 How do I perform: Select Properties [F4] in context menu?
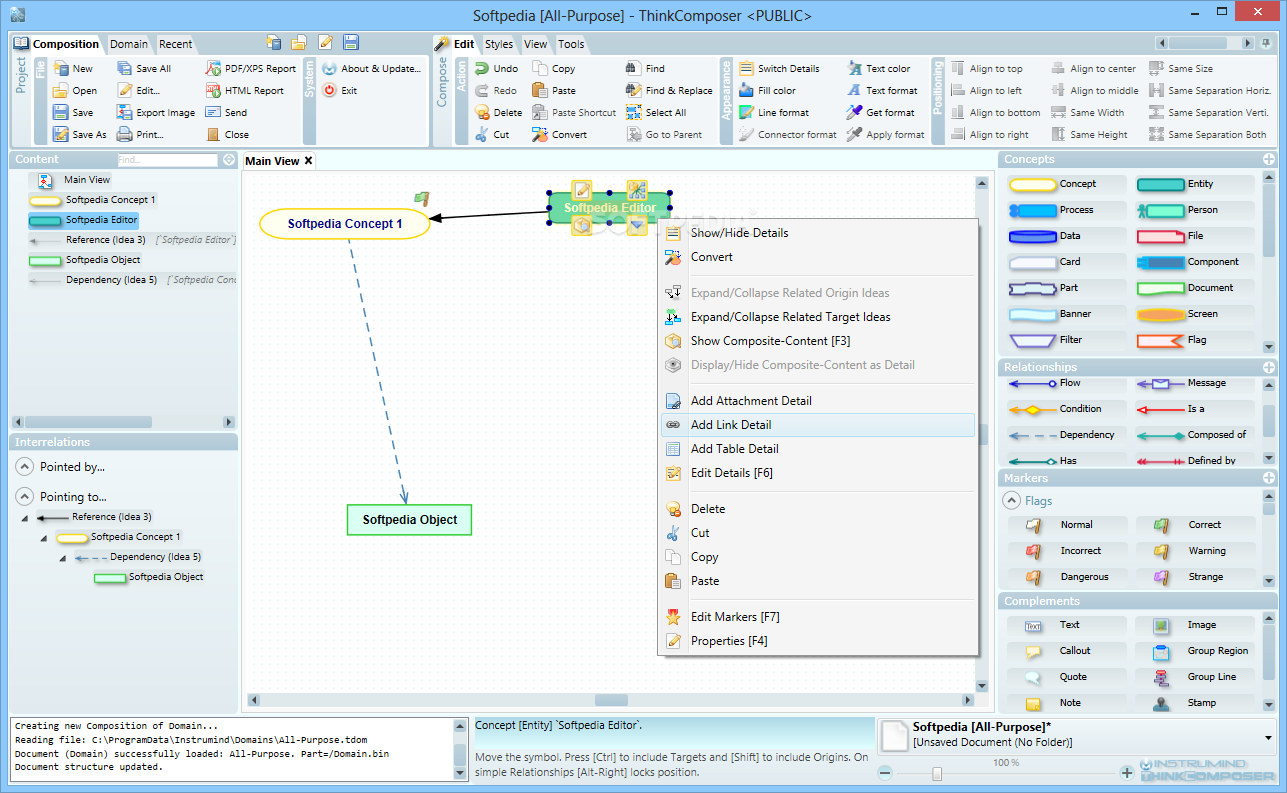[x=816, y=641]
